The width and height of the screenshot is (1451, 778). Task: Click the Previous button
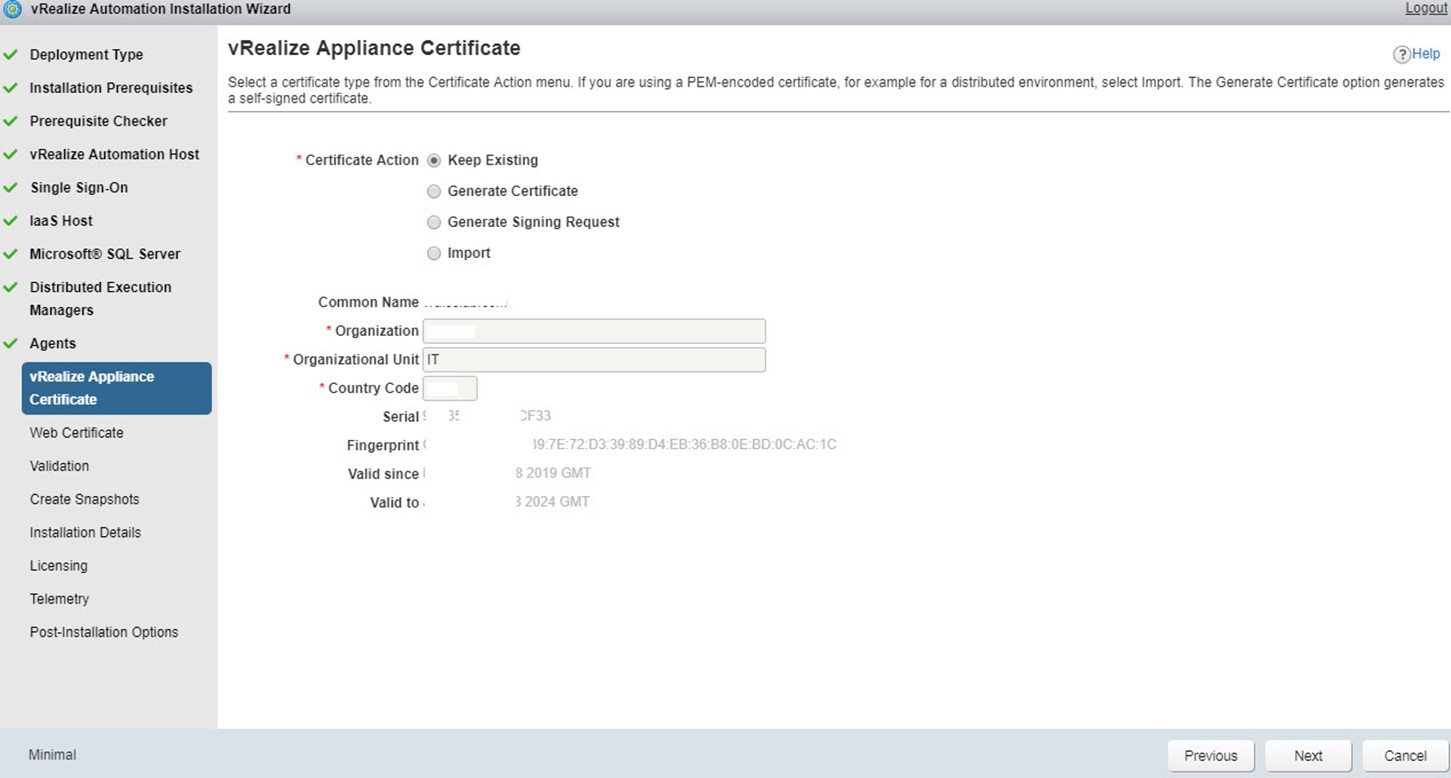pyautogui.click(x=1211, y=756)
